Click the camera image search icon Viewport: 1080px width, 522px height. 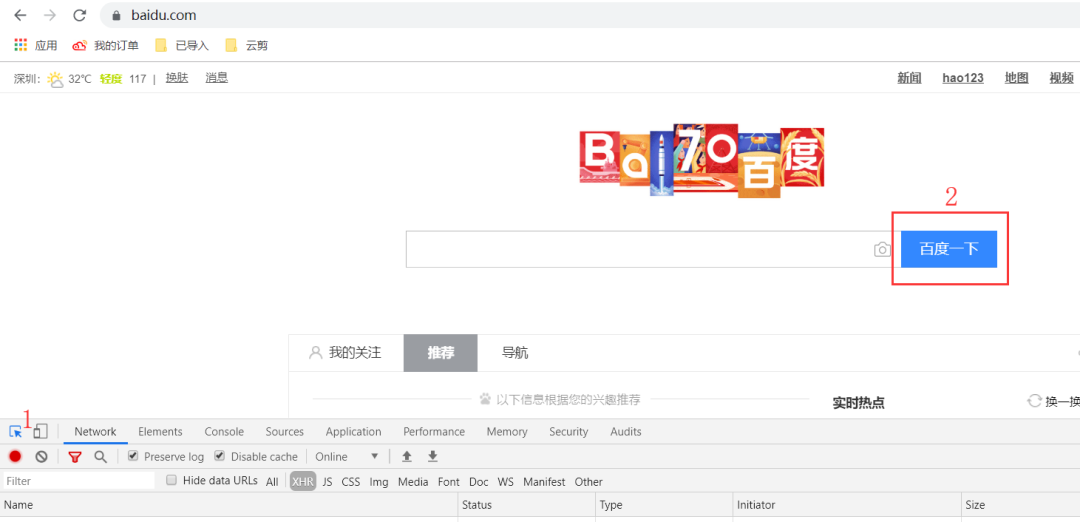click(882, 249)
